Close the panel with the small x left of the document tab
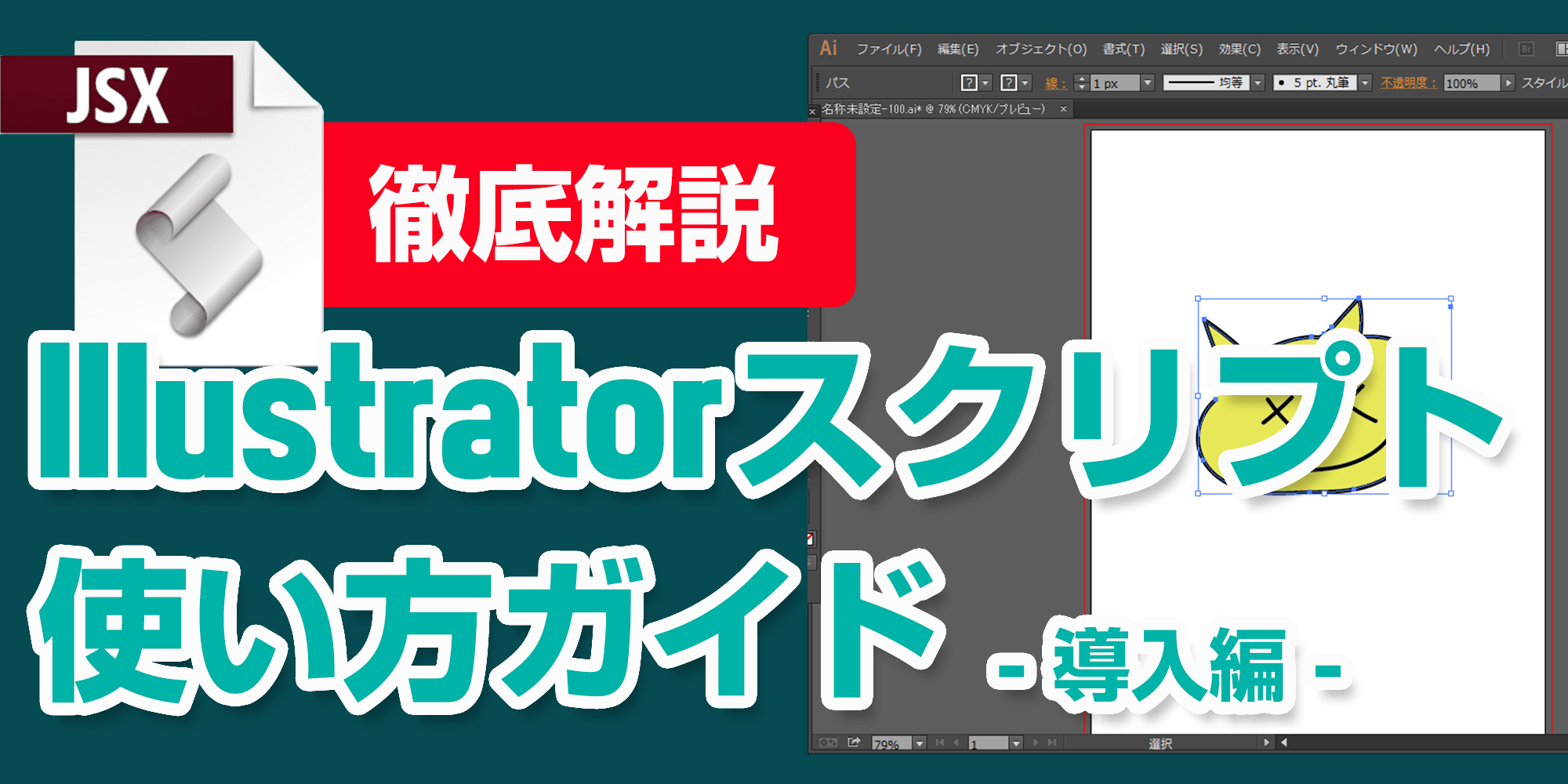This screenshot has width=1568, height=784. (x=813, y=112)
